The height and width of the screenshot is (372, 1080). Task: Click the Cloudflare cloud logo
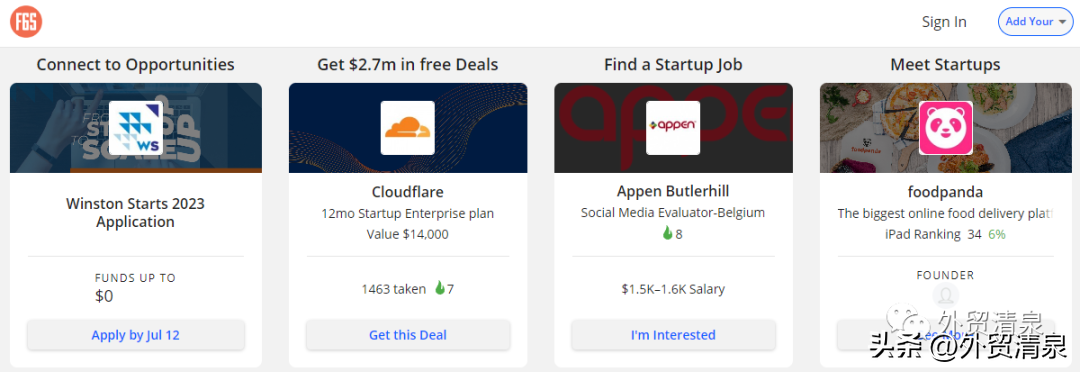click(408, 128)
